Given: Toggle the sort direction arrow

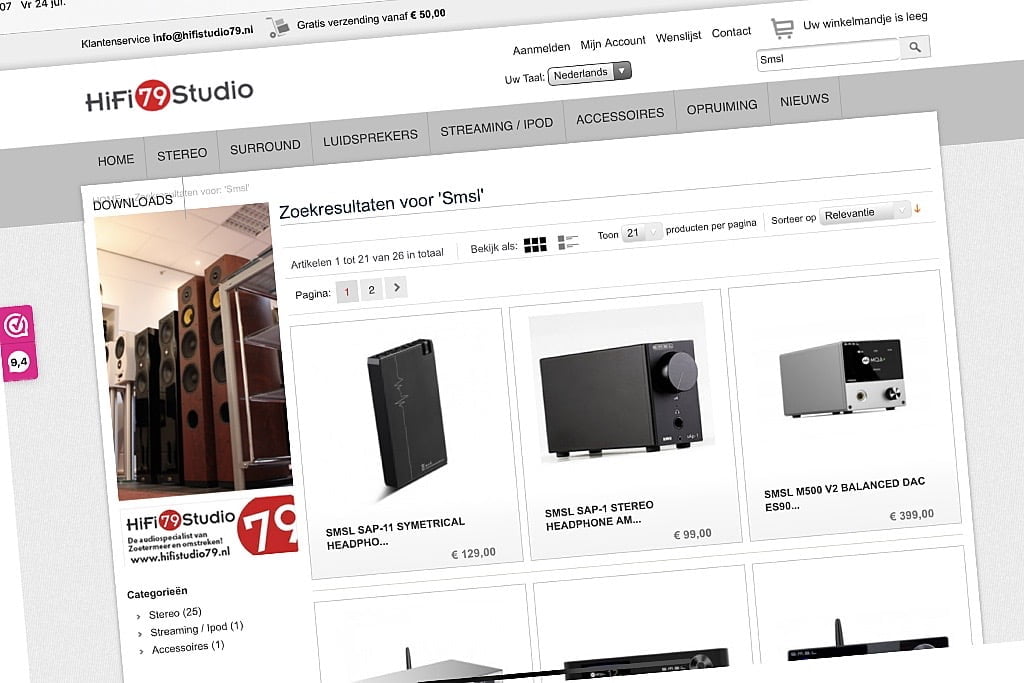Looking at the screenshot, I should 917,208.
